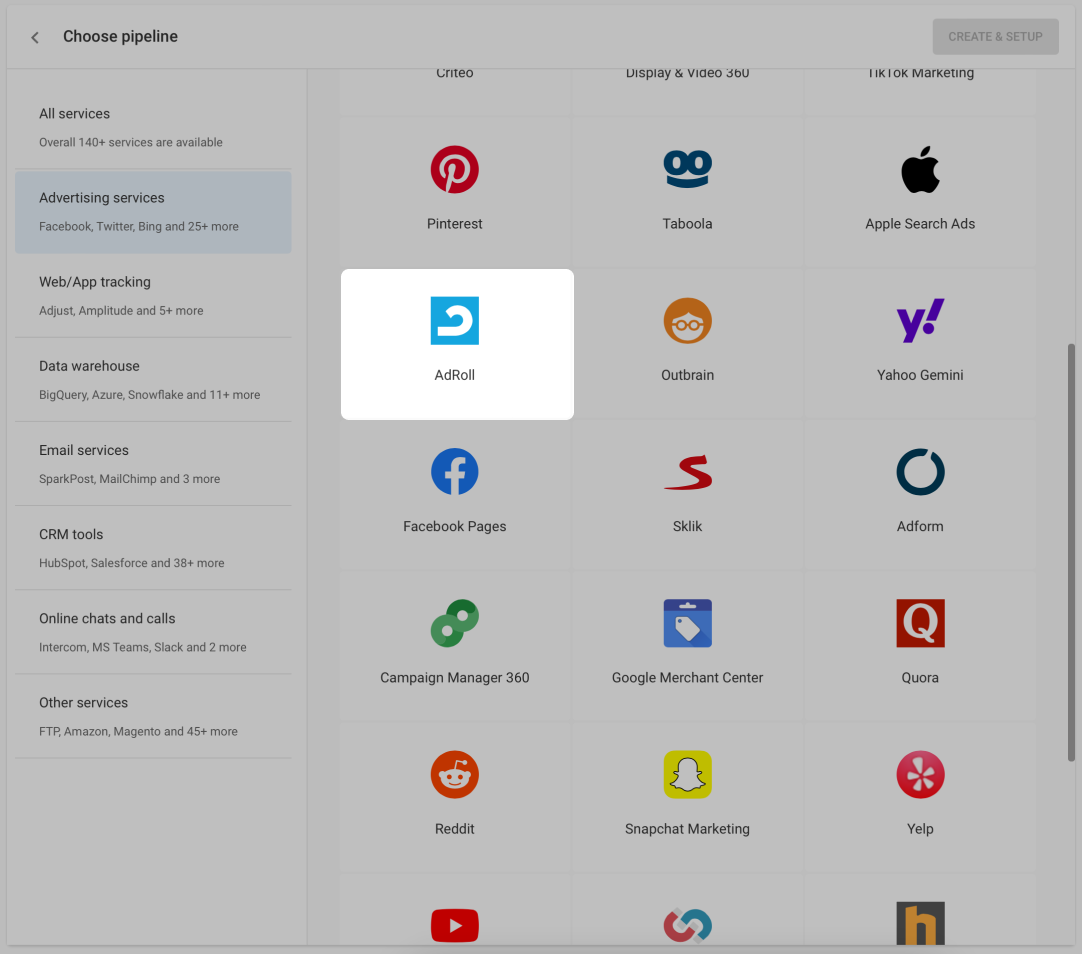Click the Pinterest label text
Screen dimensions: 1082x954
[x=455, y=224]
